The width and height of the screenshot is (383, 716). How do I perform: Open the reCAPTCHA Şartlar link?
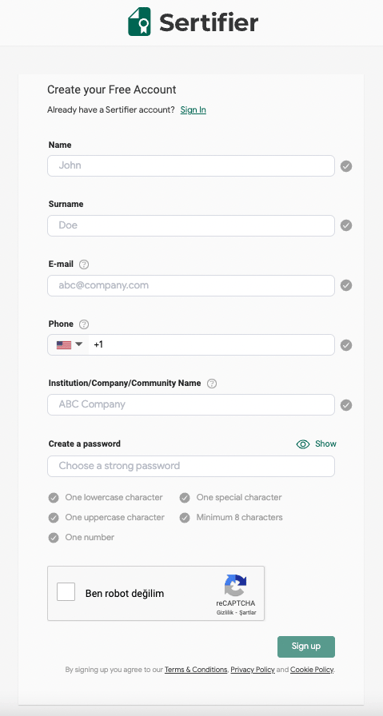(248, 613)
